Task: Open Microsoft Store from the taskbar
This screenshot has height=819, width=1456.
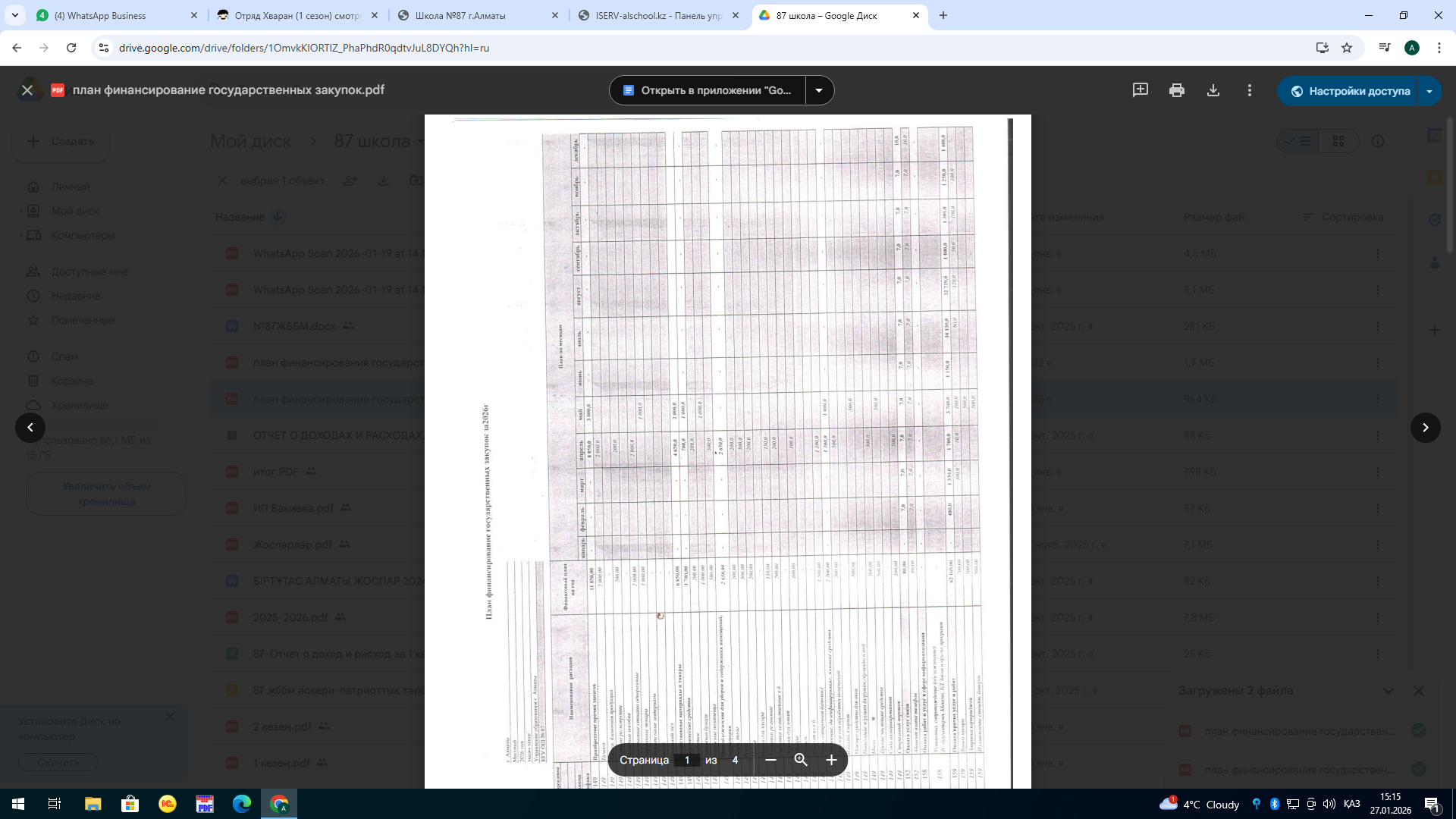Action: 130,804
